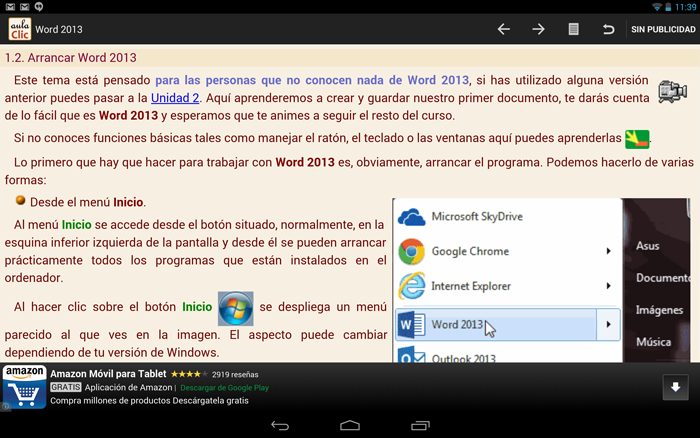Tap the 2919 reseñas rating text
The width and height of the screenshot is (700, 438).
tap(235, 375)
